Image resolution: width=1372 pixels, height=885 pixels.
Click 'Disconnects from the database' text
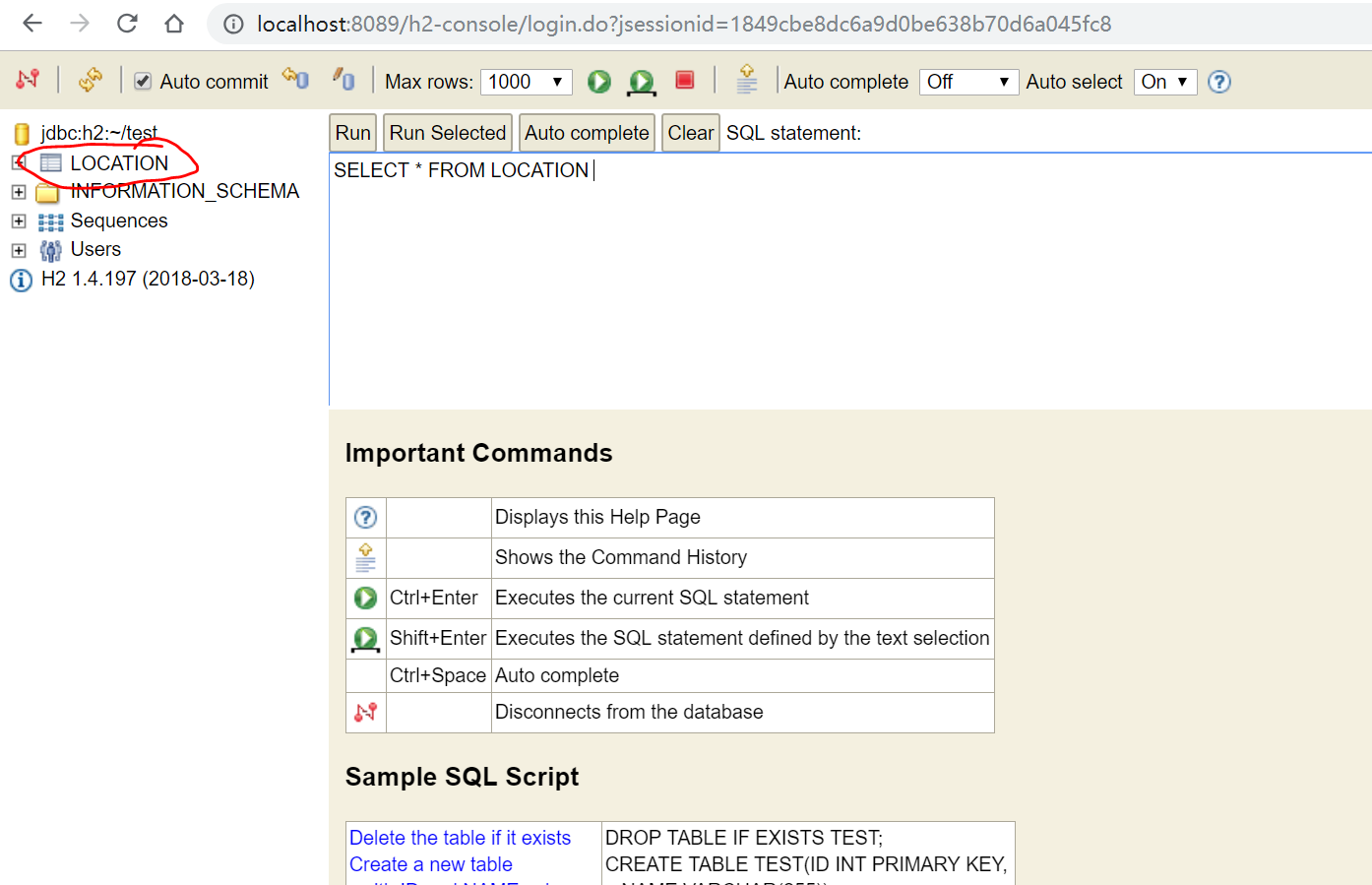(629, 712)
